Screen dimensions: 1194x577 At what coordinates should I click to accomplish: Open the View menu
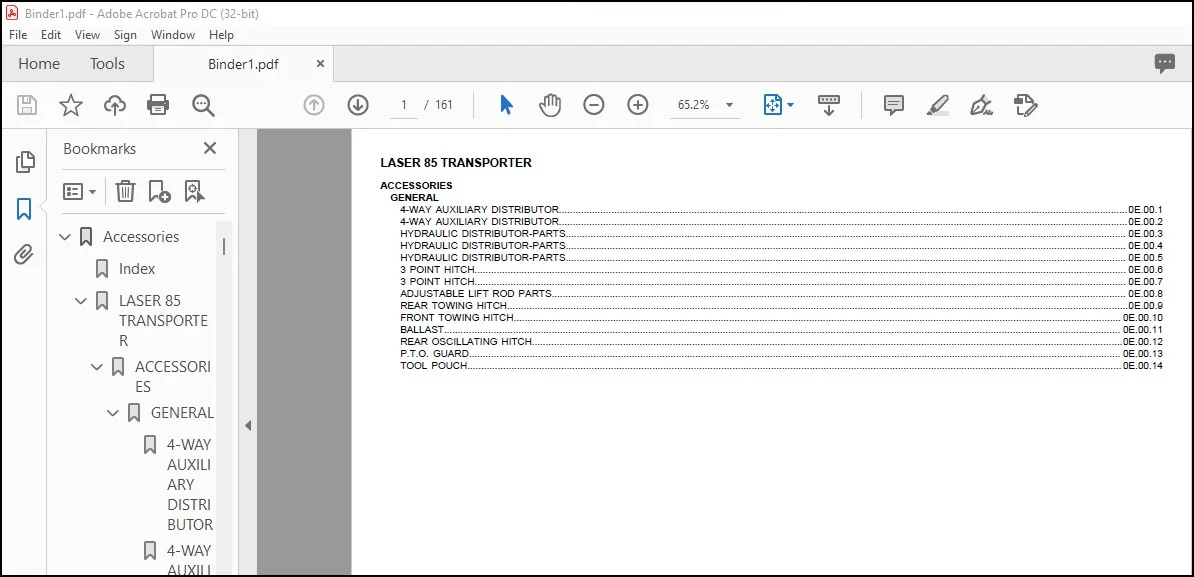click(x=88, y=35)
